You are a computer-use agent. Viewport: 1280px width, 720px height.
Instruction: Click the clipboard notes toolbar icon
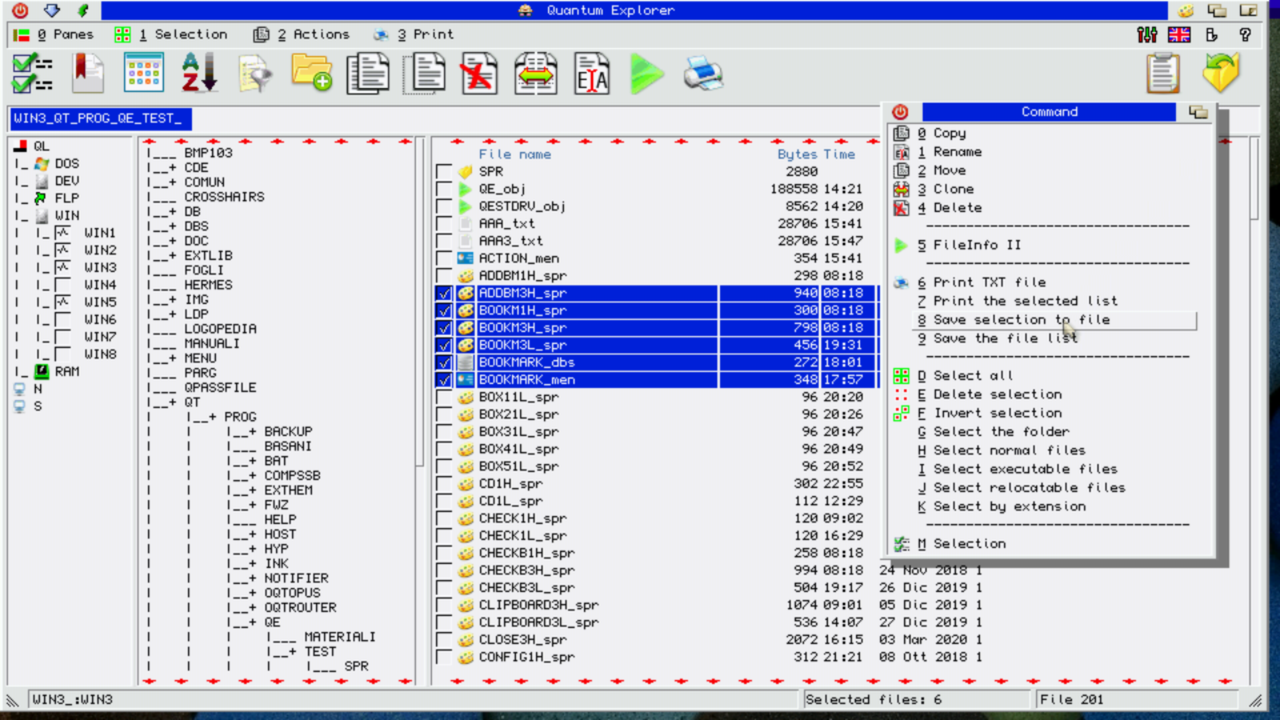1163,74
